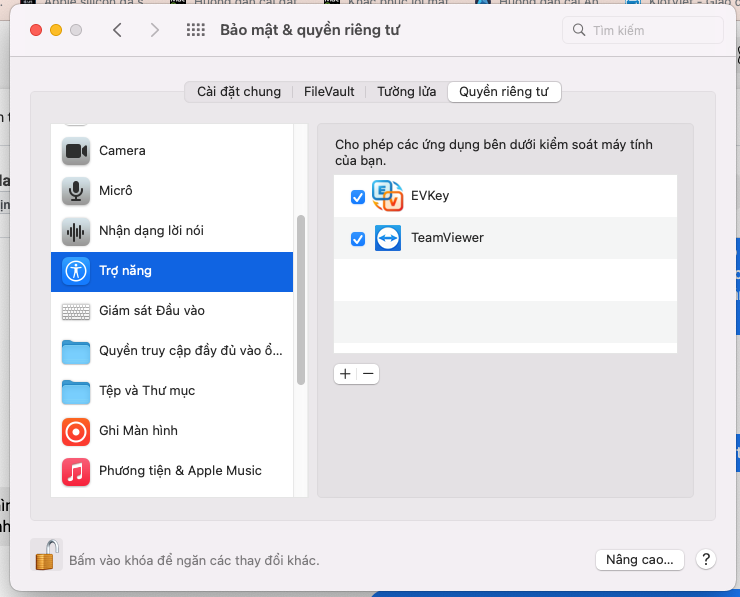The image size is (740, 597).
Task: Click the Bấm vào khóa để ngăn text
Action: tap(194, 560)
